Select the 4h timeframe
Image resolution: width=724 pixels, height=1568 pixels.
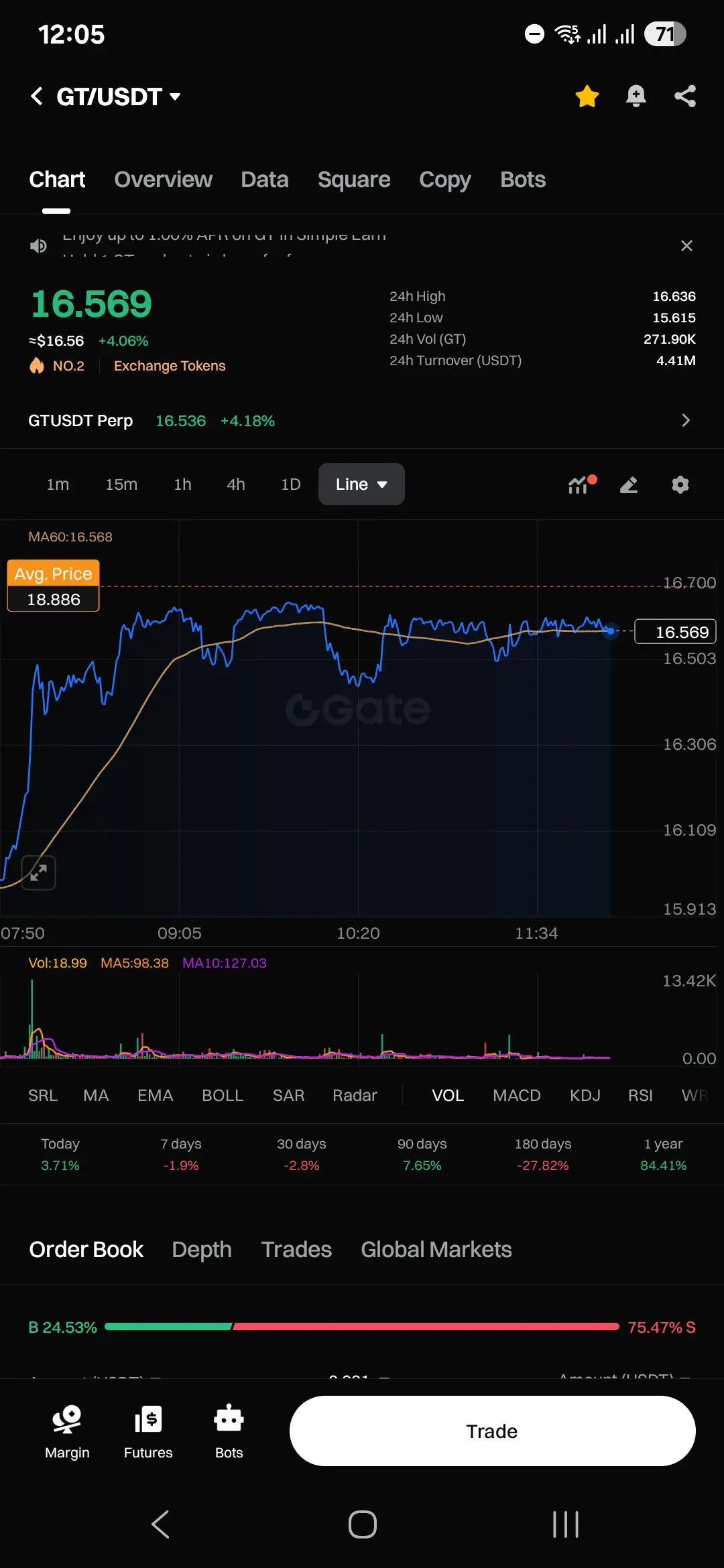(236, 484)
